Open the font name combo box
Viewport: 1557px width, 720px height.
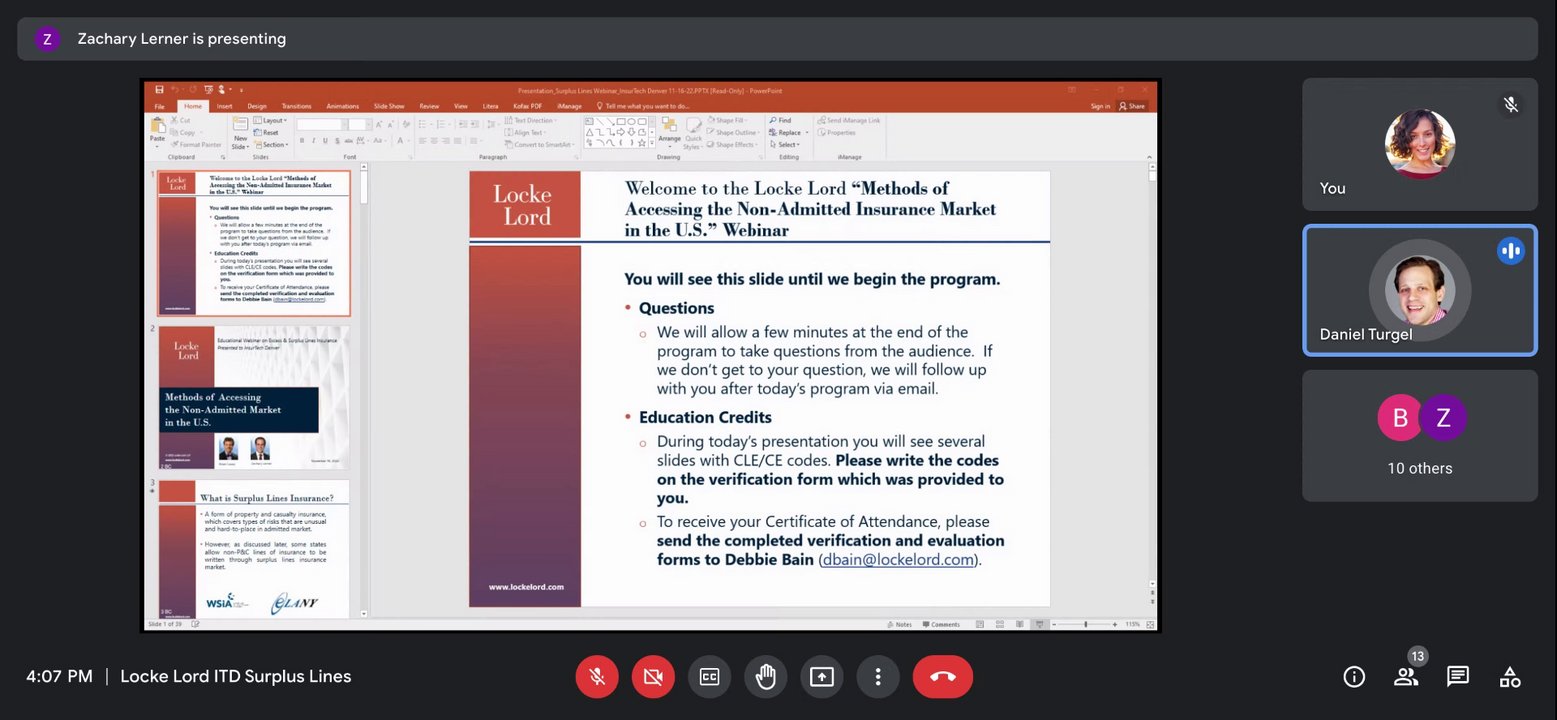coord(321,124)
